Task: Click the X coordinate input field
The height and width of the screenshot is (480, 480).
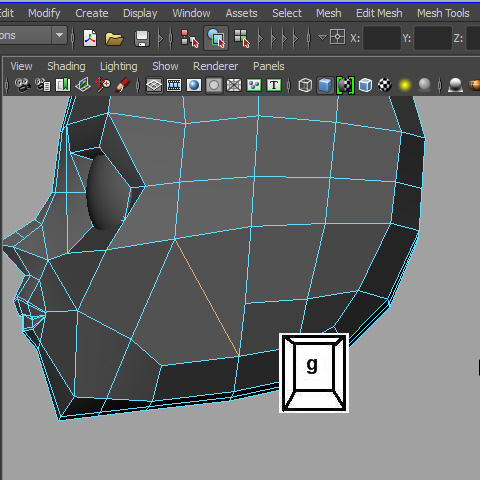Action: click(382, 38)
